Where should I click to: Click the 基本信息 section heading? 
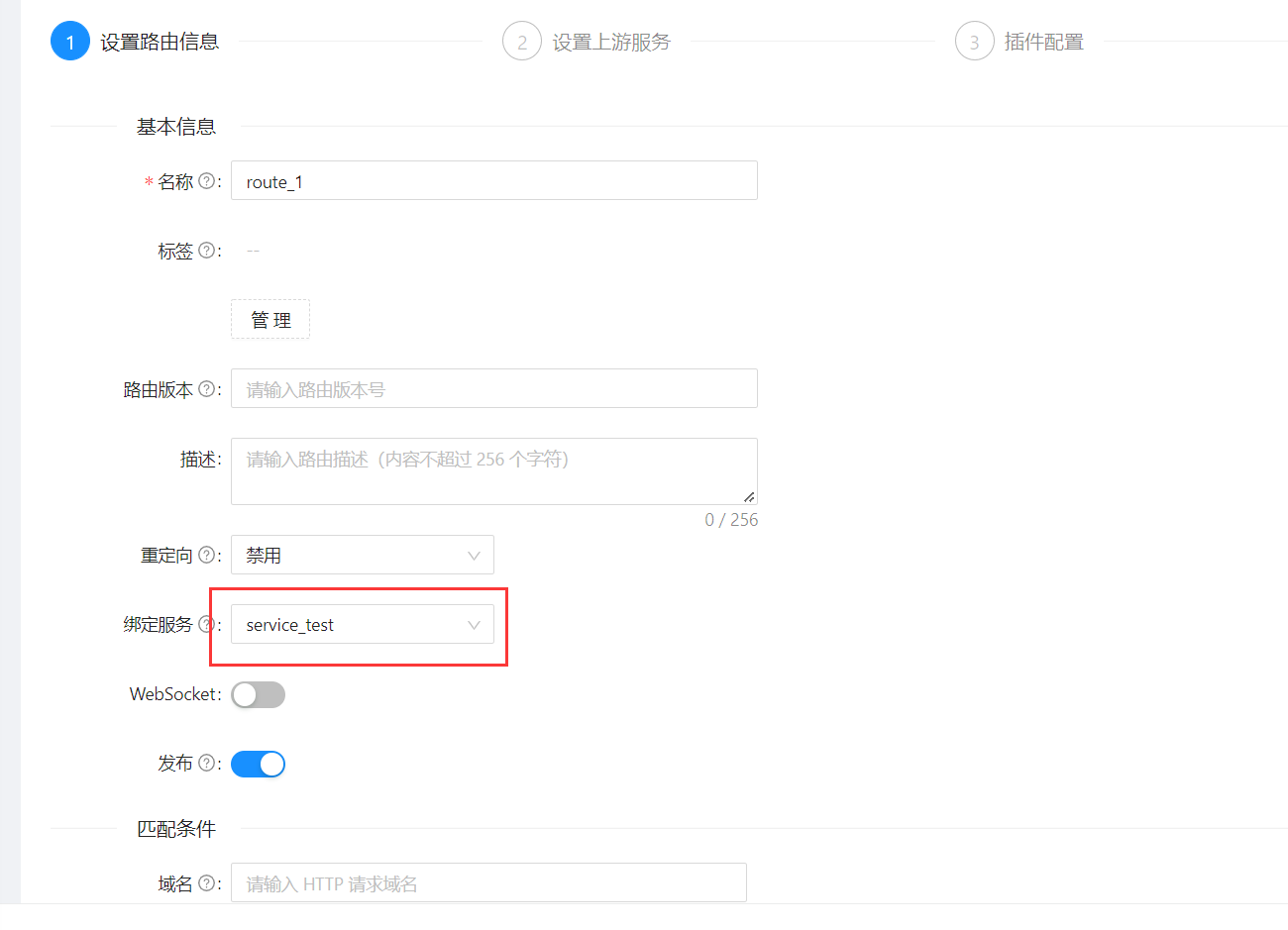(x=176, y=127)
